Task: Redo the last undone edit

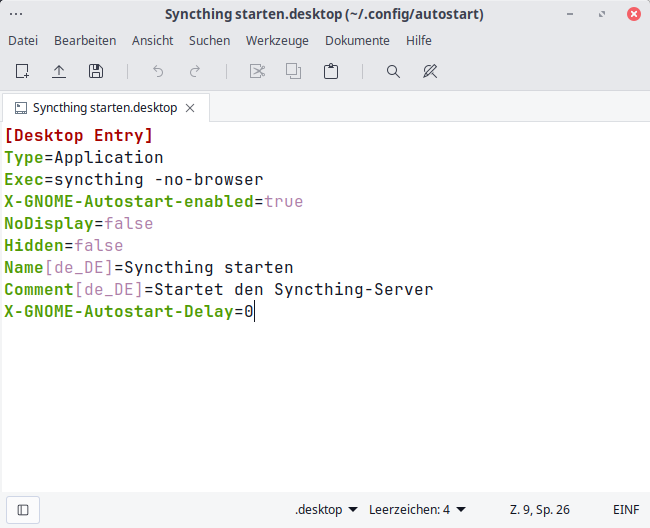Action: click(195, 71)
